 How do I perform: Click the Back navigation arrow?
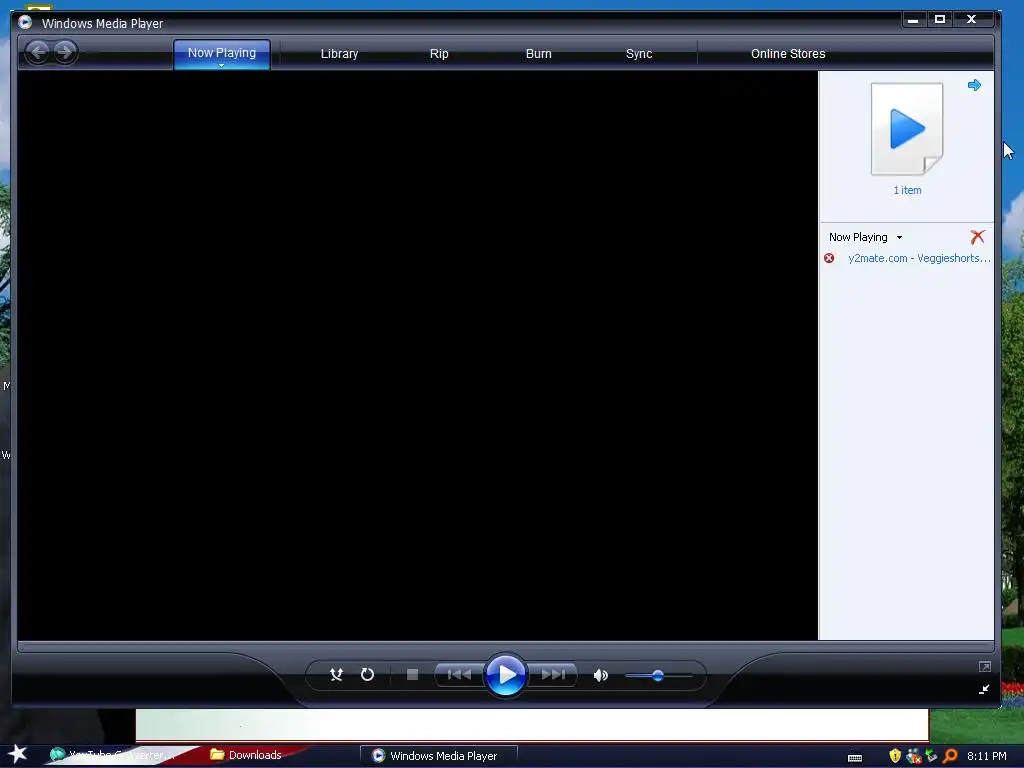(38, 52)
